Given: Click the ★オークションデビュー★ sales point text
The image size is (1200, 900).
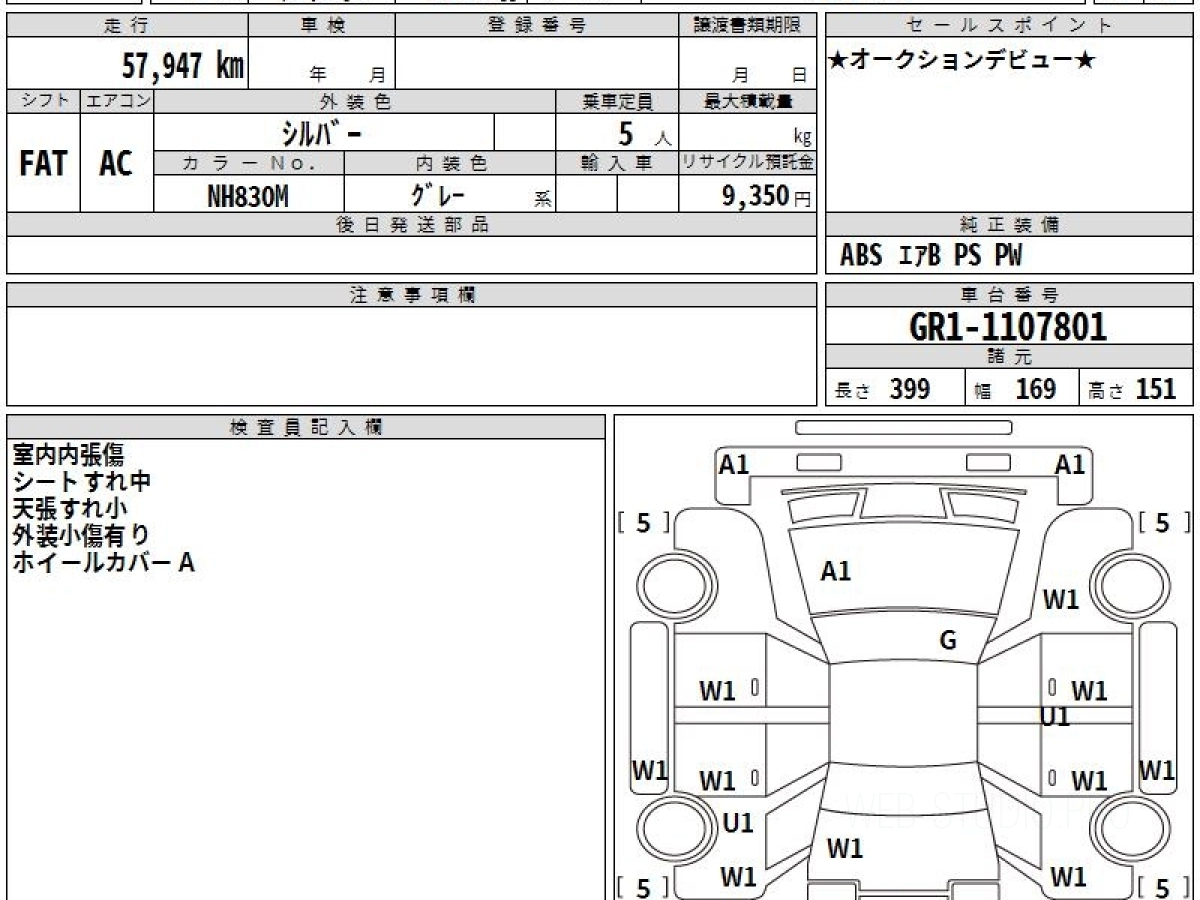Looking at the screenshot, I should (x=962, y=61).
